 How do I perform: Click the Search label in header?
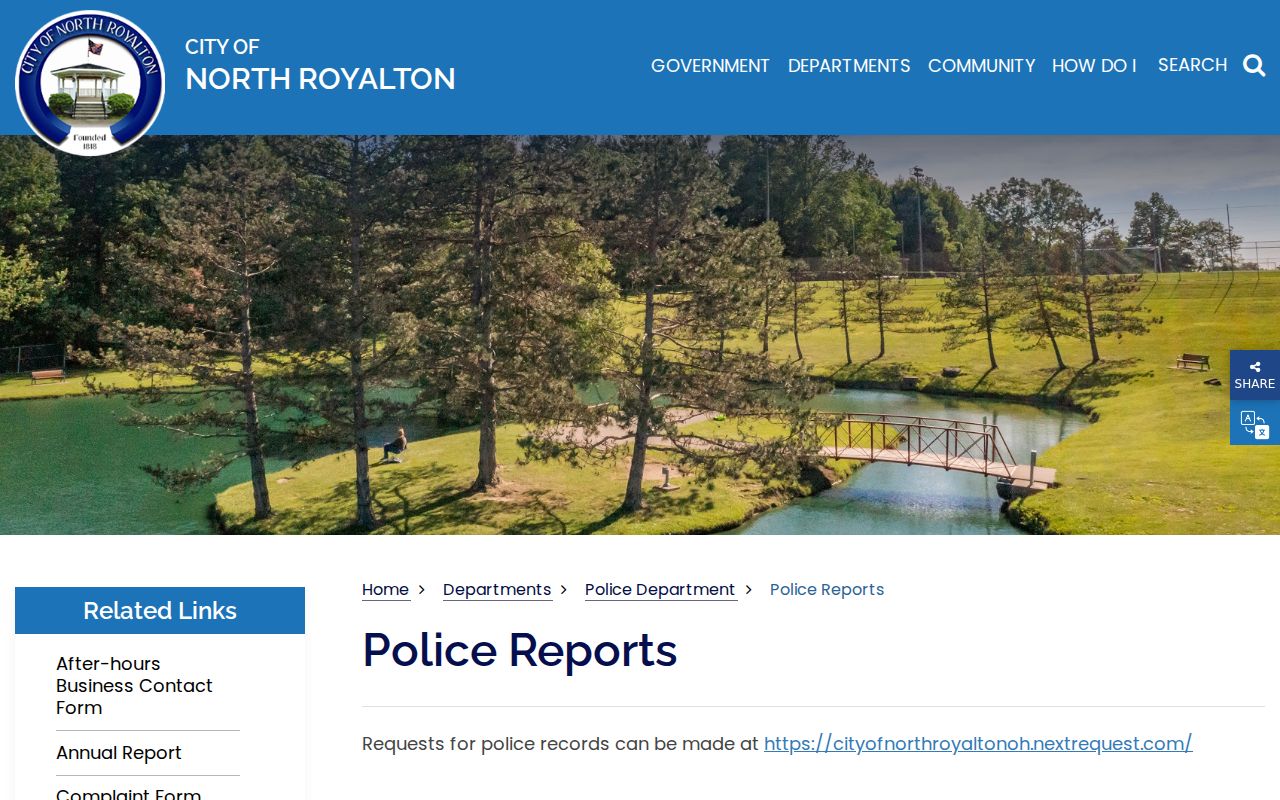1192,65
